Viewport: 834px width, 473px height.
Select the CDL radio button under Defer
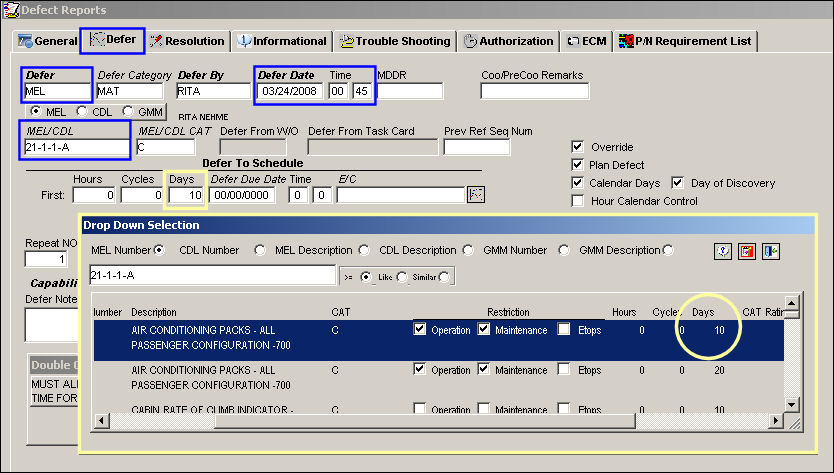(x=81, y=111)
